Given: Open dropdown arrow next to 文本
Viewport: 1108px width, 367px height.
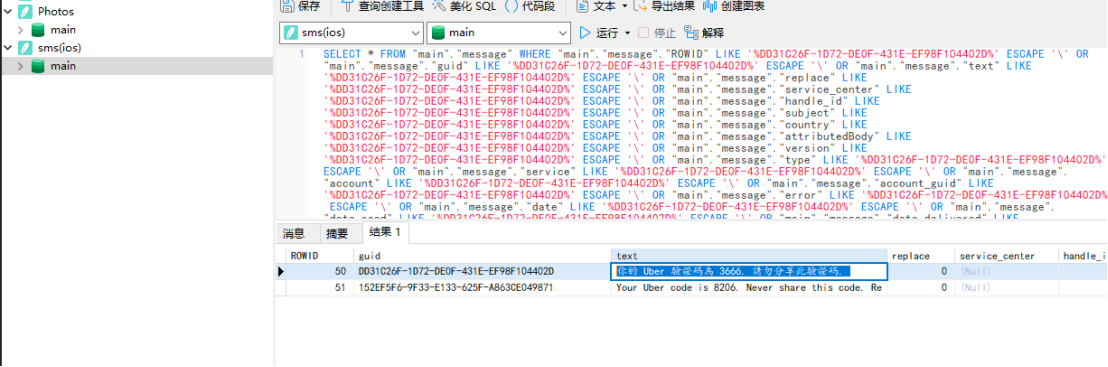Looking at the screenshot, I should pyautogui.click(x=625, y=6).
